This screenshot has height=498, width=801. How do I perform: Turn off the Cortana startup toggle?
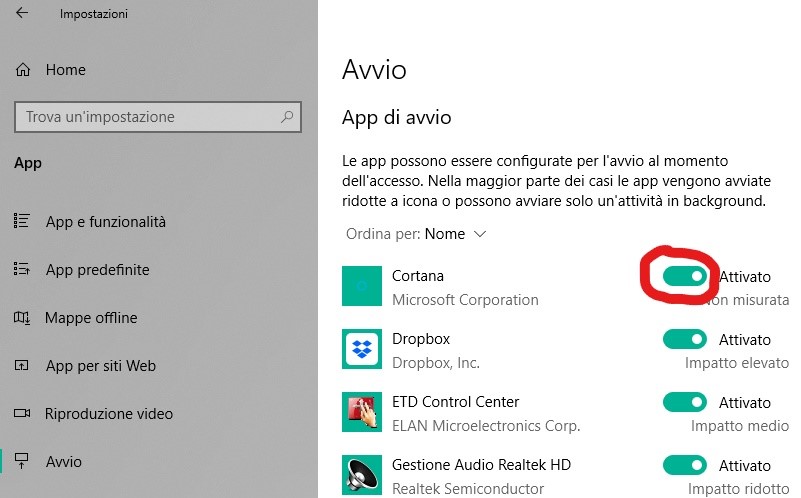click(x=685, y=276)
